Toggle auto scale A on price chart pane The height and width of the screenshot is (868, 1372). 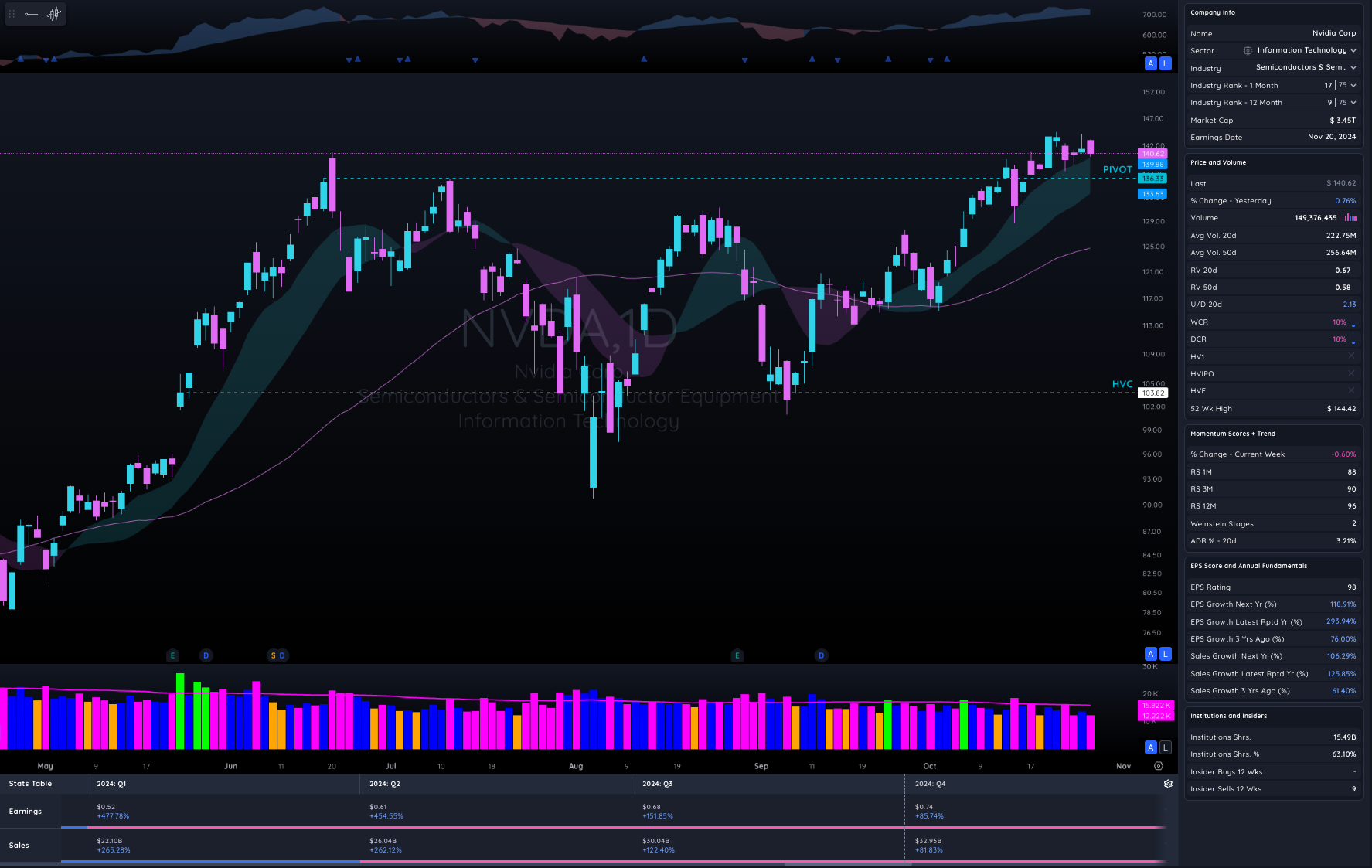point(1151,654)
